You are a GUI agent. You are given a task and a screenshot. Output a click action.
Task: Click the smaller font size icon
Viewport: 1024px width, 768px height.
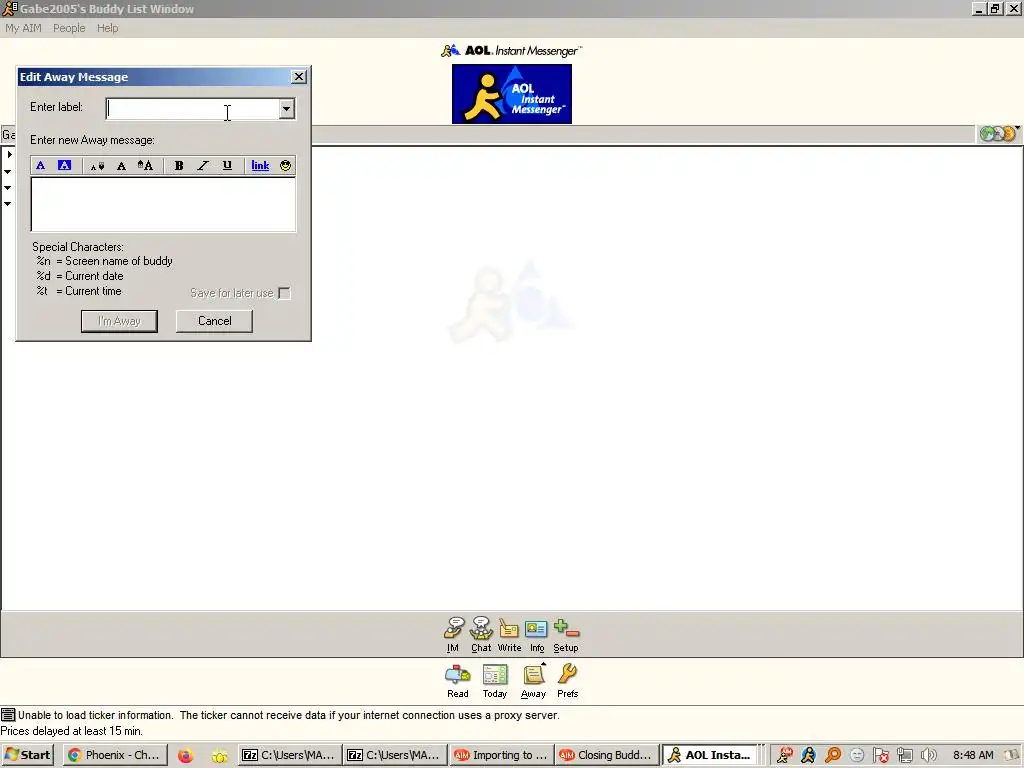click(x=97, y=166)
